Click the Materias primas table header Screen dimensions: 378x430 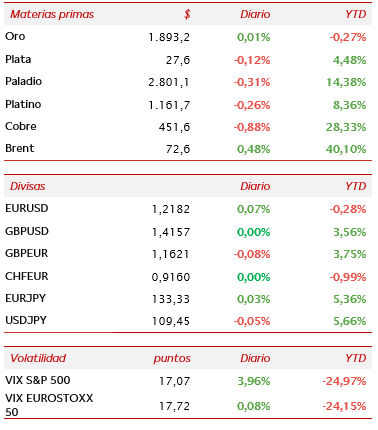pyautogui.click(x=52, y=14)
